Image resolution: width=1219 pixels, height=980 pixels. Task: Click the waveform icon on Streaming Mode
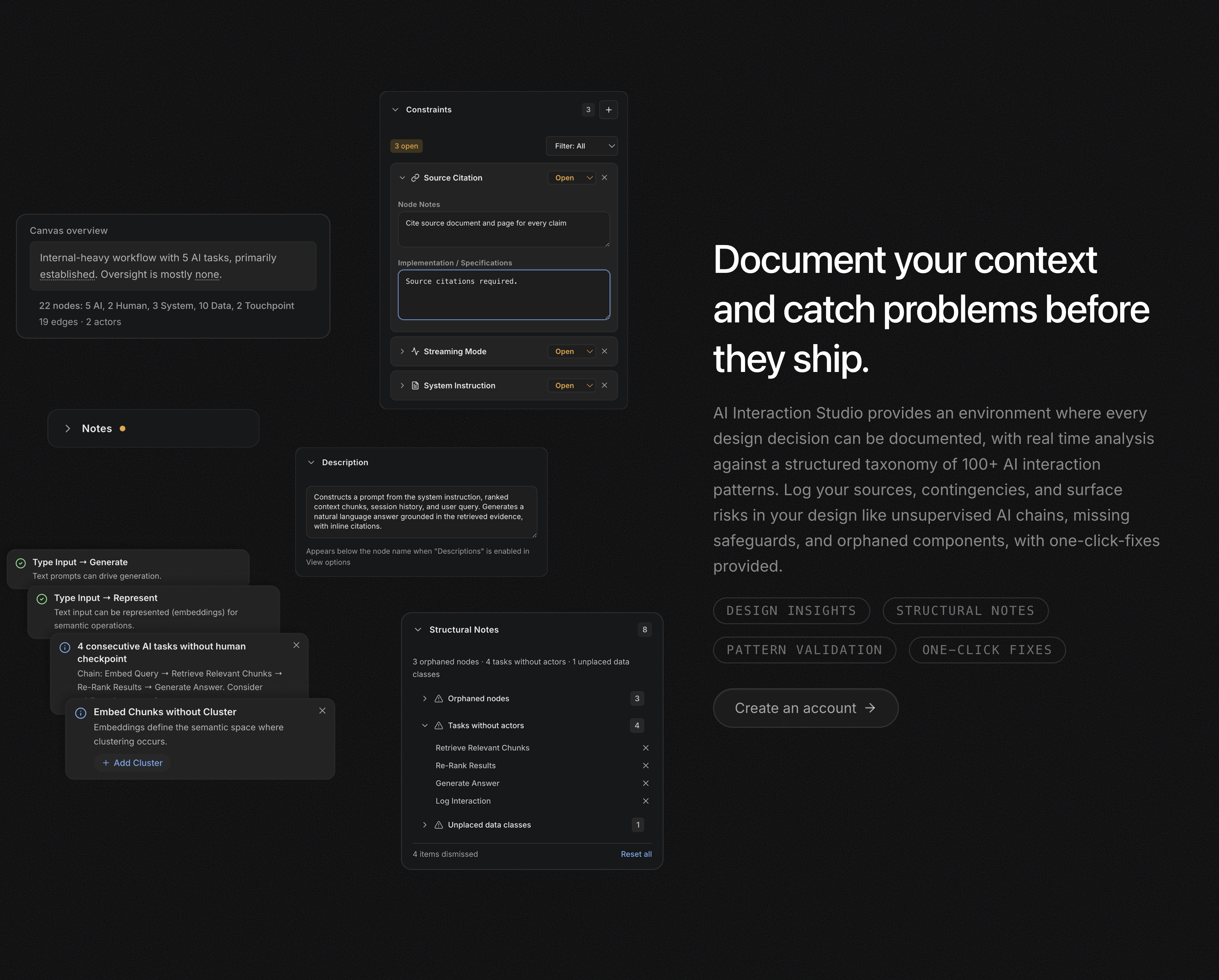click(x=416, y=351)
